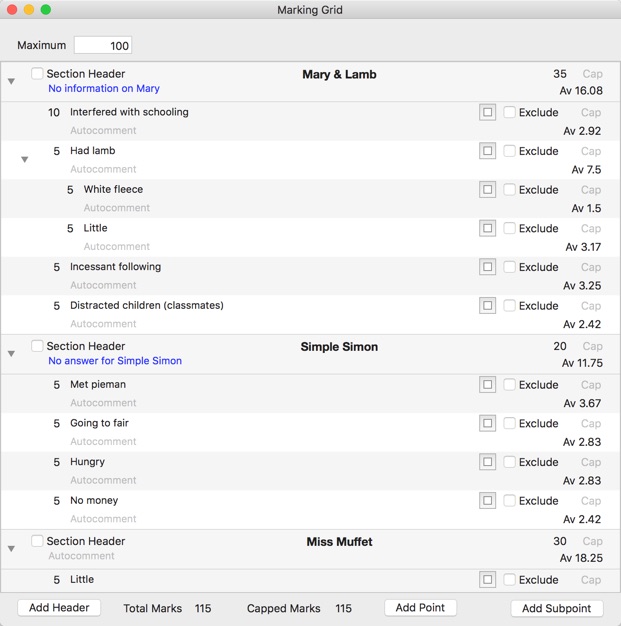This screenshot has height=626, width=621.
Task: Collapse the Had lamb subpoints triangle
Action: tap(25, 160)
